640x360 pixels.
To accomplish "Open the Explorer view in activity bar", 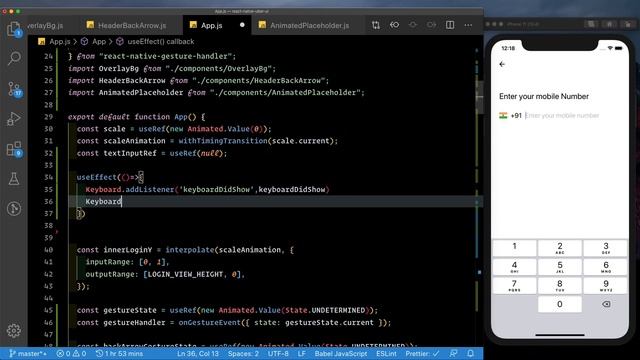I will [14, 29].
